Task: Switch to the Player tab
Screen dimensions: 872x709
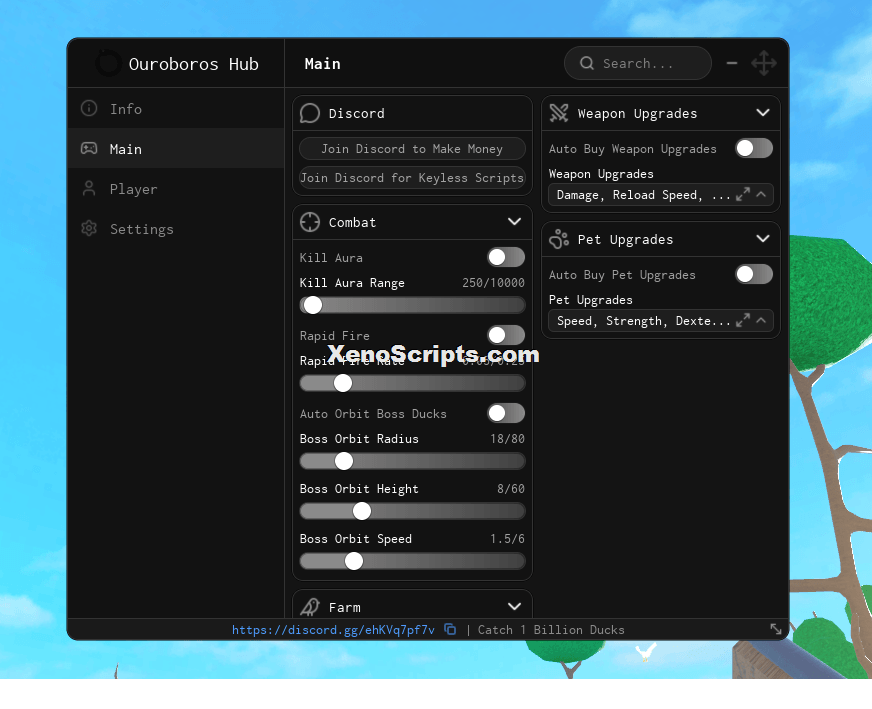Action: coord(176,189)
